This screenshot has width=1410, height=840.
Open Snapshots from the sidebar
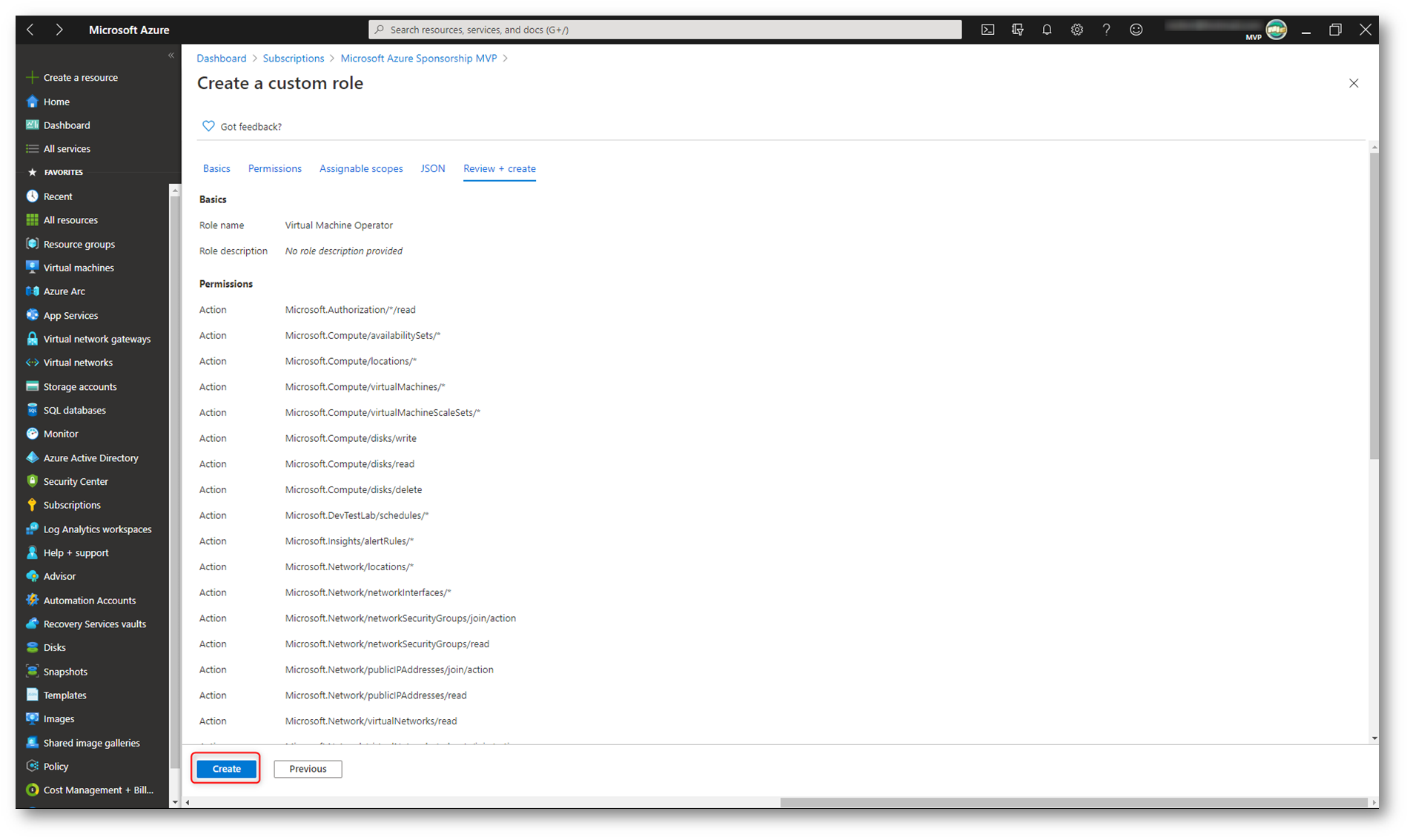point(65,671)
